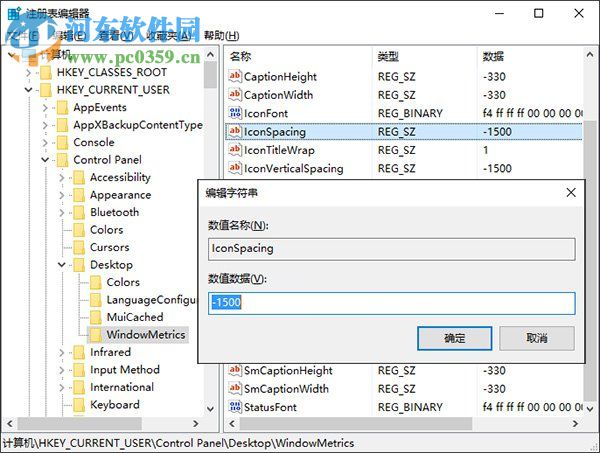Screen dimensions: 600x453
Task: Collapse the Control Panel key
Action: click(x=45, y=160)
